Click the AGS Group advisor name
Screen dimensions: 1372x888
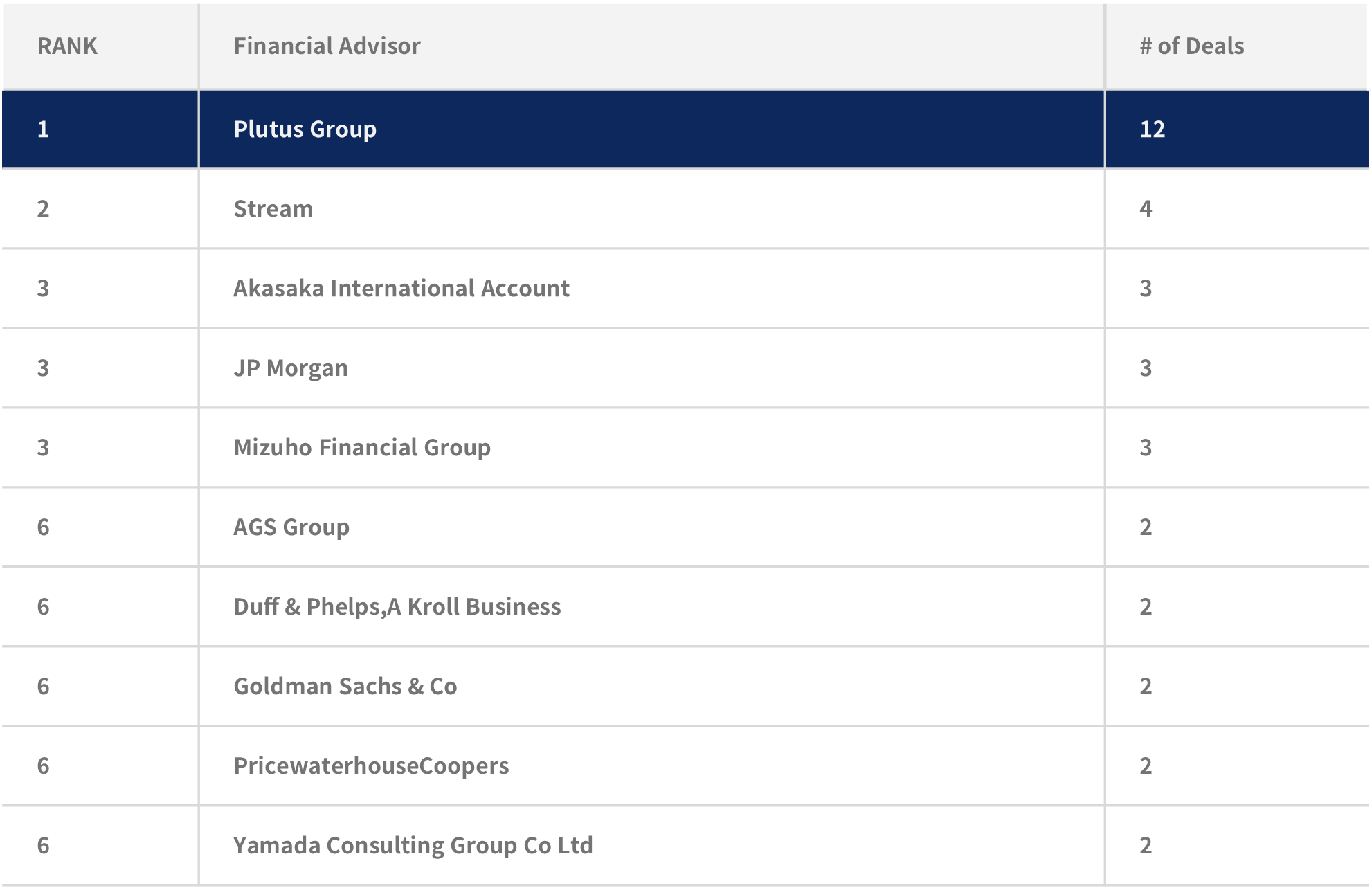coord(291,527)
